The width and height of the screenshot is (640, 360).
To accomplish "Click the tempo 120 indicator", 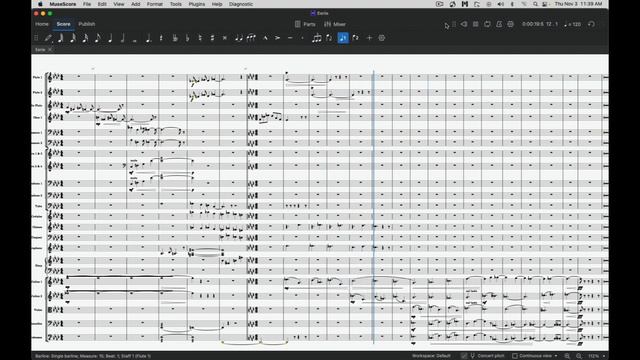I will coord(573,24).
